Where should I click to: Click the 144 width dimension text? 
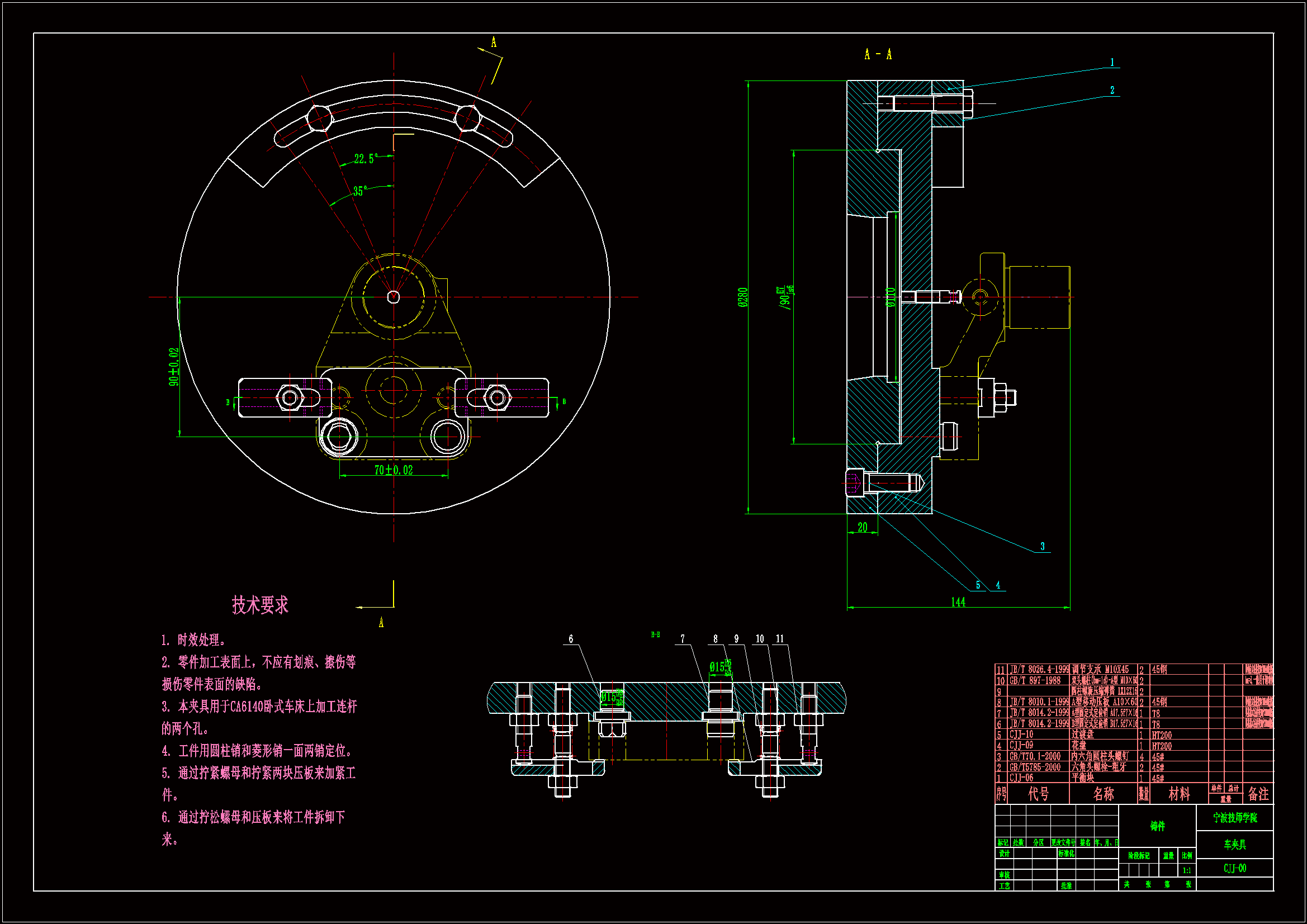click(958, 603)
